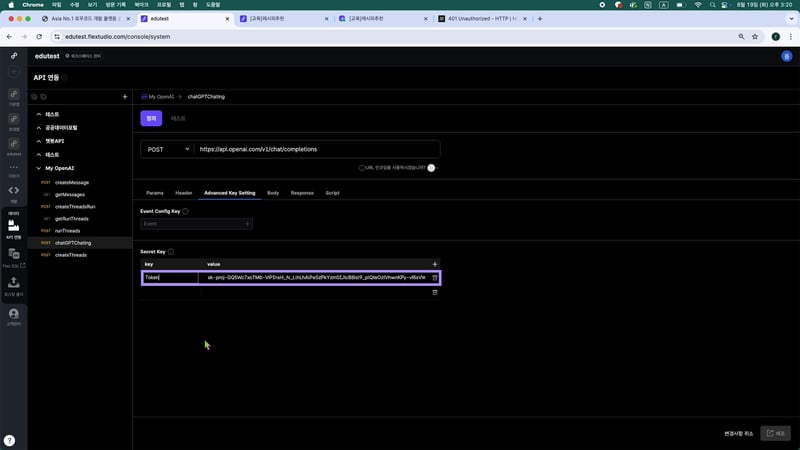Toggle the URL encoding switch
Image resolution: width=800 pixels, height=450 pixels.
[x=431, y=168]
